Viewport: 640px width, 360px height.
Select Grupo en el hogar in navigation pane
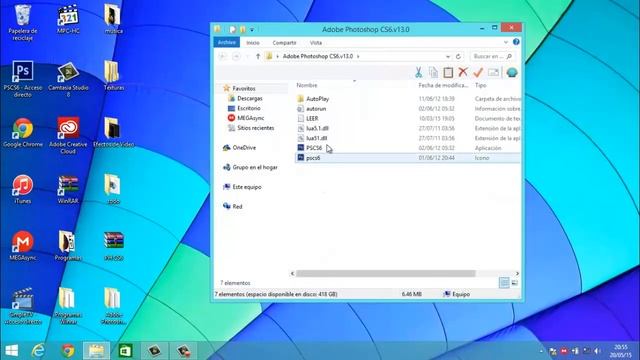click(x=255, y=167)
